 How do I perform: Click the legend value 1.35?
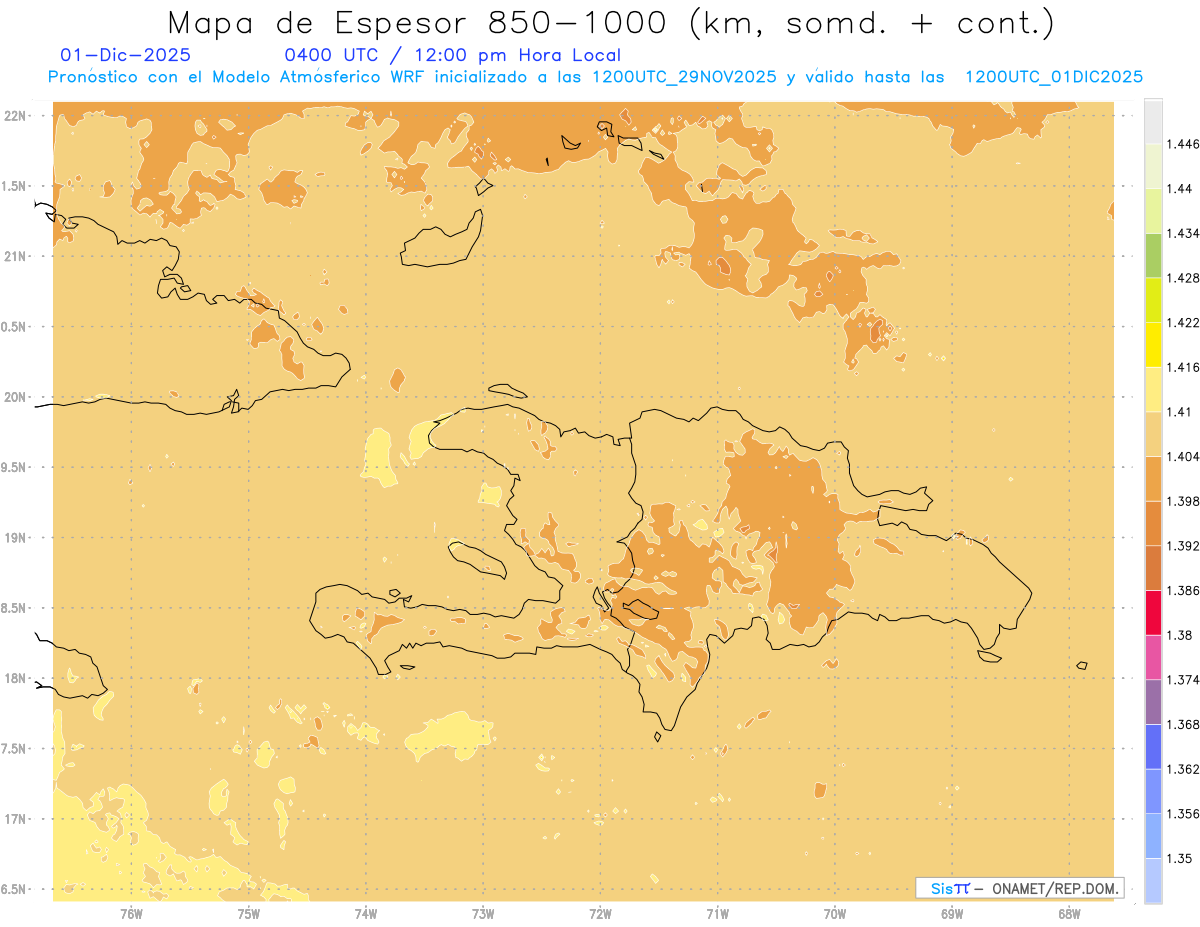pos(1179,858)
